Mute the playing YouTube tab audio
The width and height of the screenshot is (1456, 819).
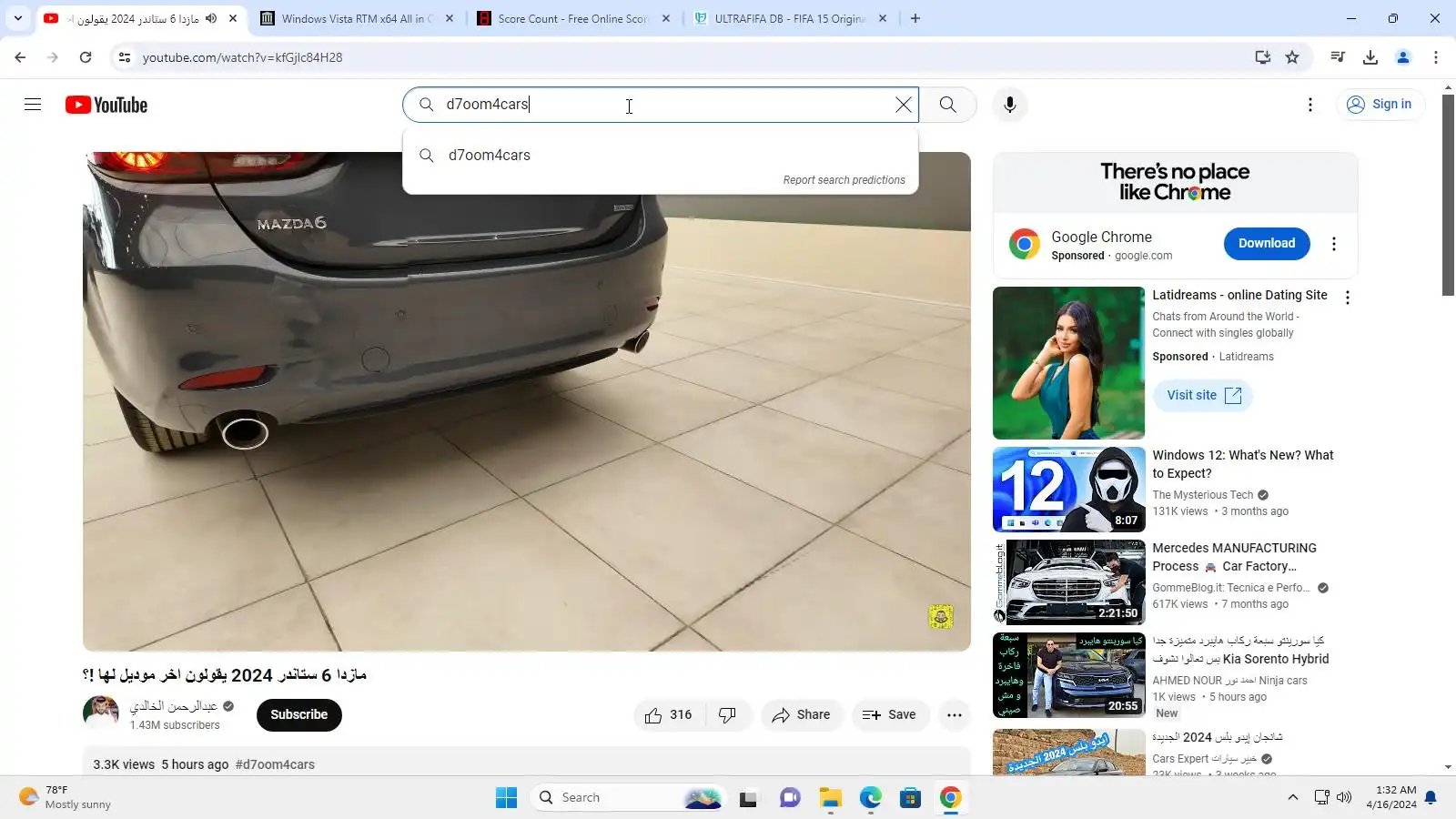click(x=211, y=18)
